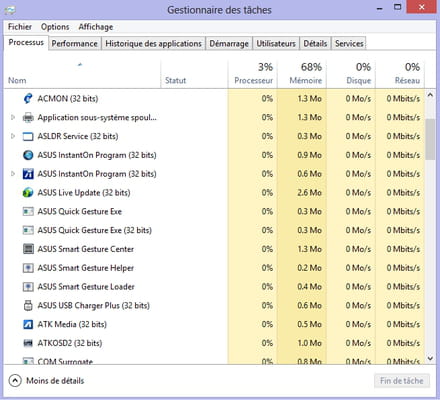Select the ACMON (32 bits) row name
This screenshot has width=440, height=401.
pyautogui.click(x=68, y=99)
